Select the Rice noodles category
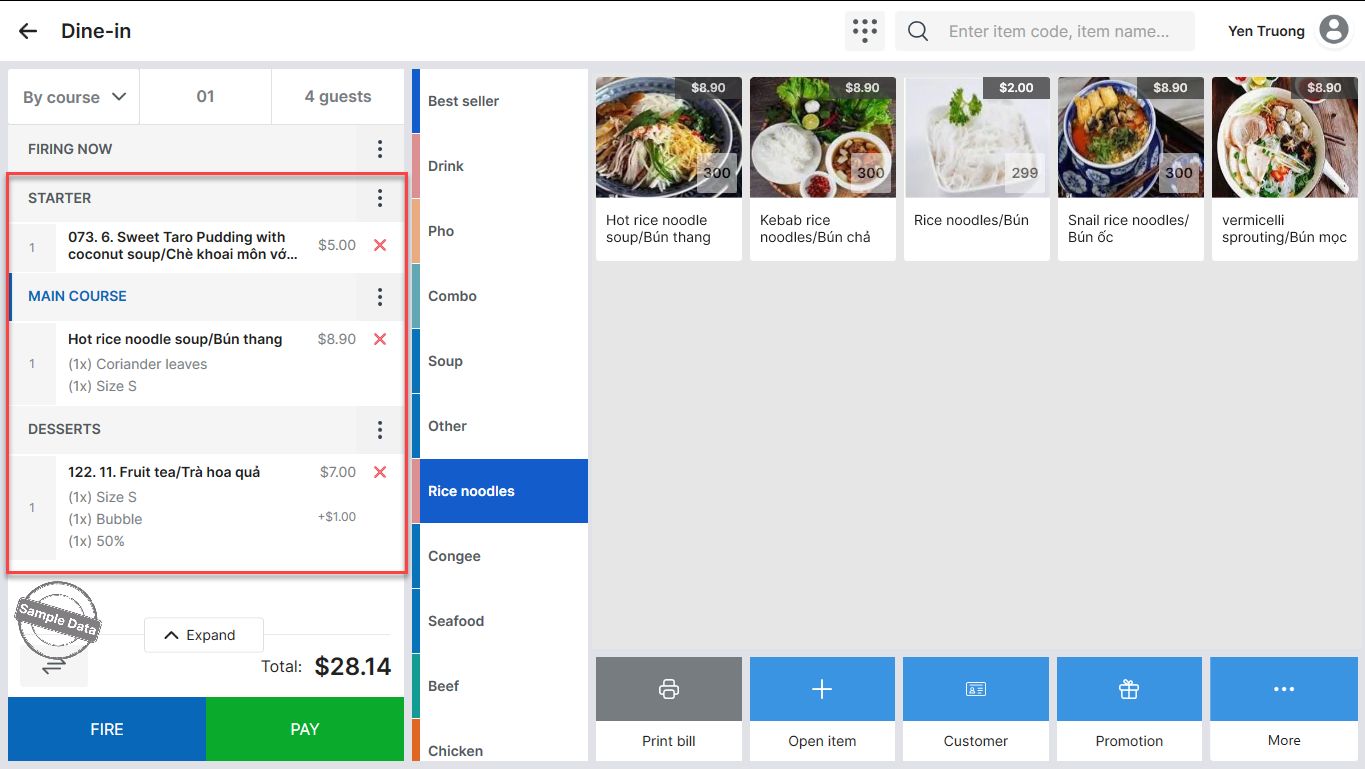 point(500,491)
